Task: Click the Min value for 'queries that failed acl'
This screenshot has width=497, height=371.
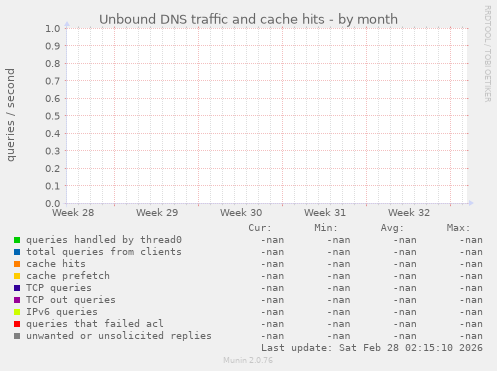Action: click(x=339, y=324)
